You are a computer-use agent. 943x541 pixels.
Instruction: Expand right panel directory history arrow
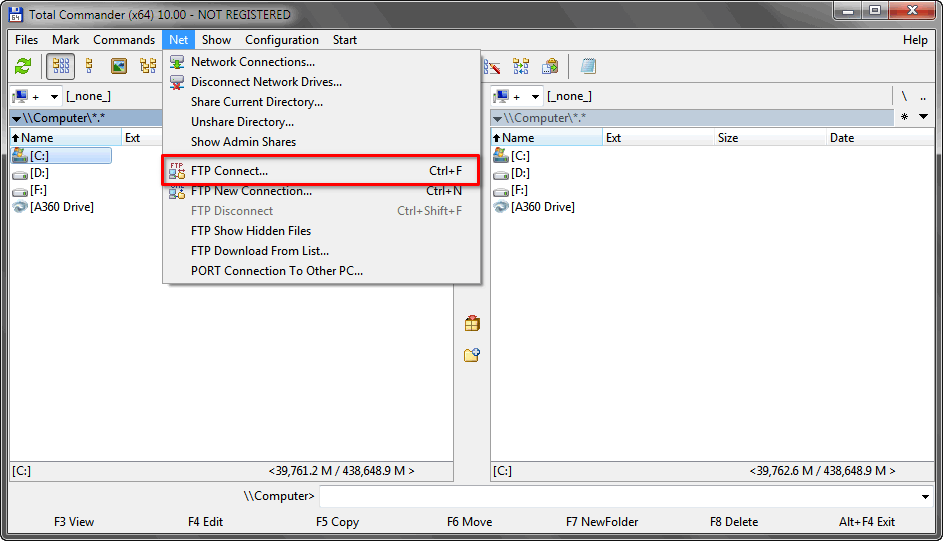coord(497,118)
